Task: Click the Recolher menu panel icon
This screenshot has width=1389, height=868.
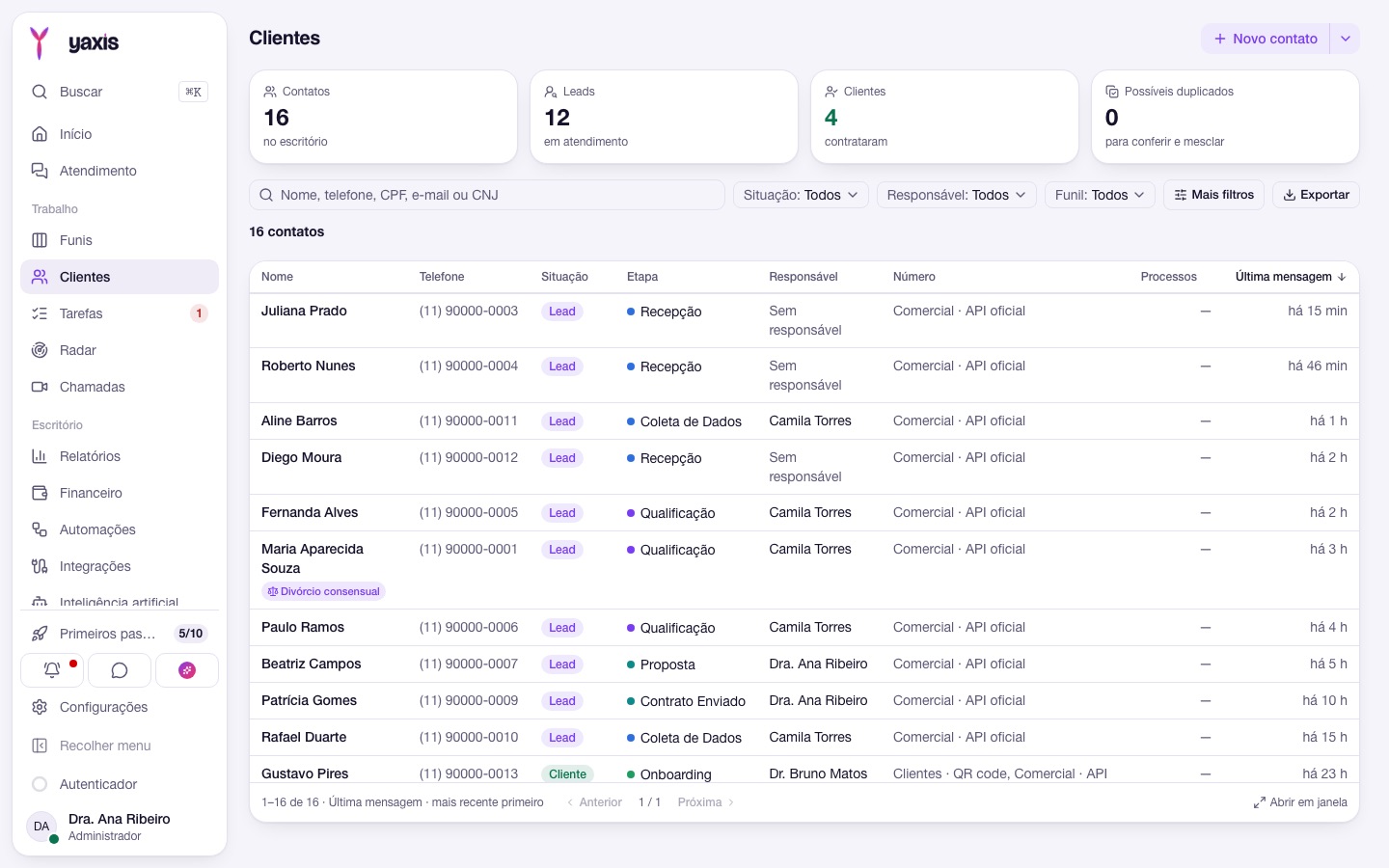Action: coord(40,746)
